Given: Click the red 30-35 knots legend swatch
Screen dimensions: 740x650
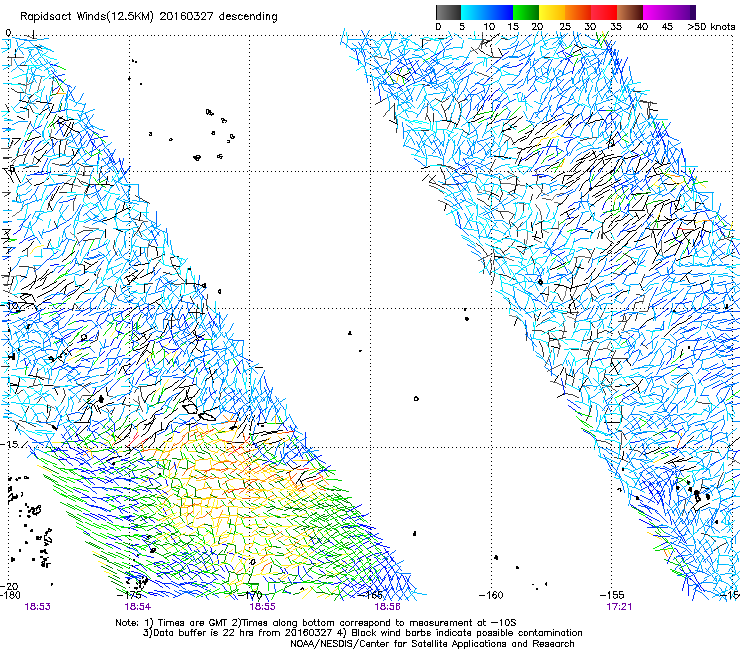Looking at the screenshot, I should tap(604, 12).
